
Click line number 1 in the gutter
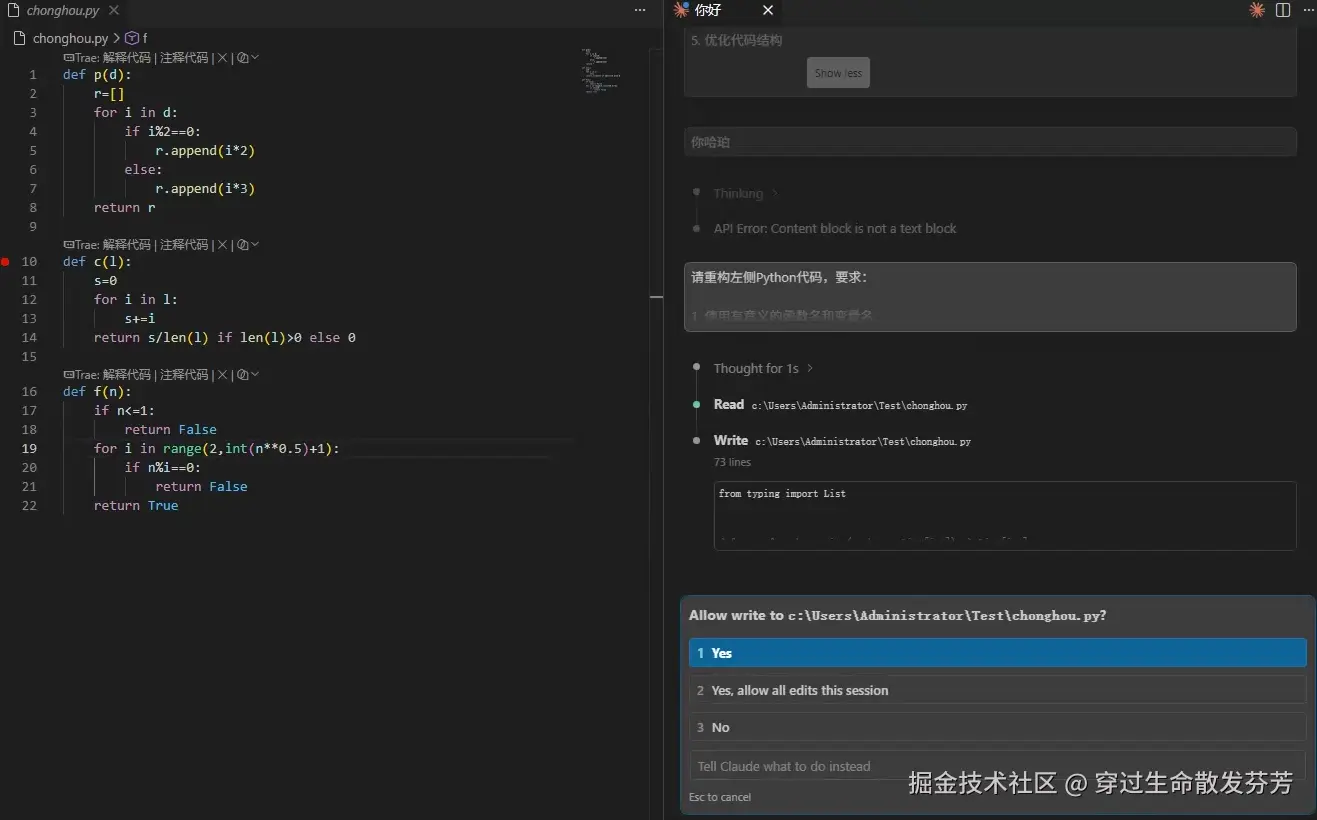coord(33,75)
